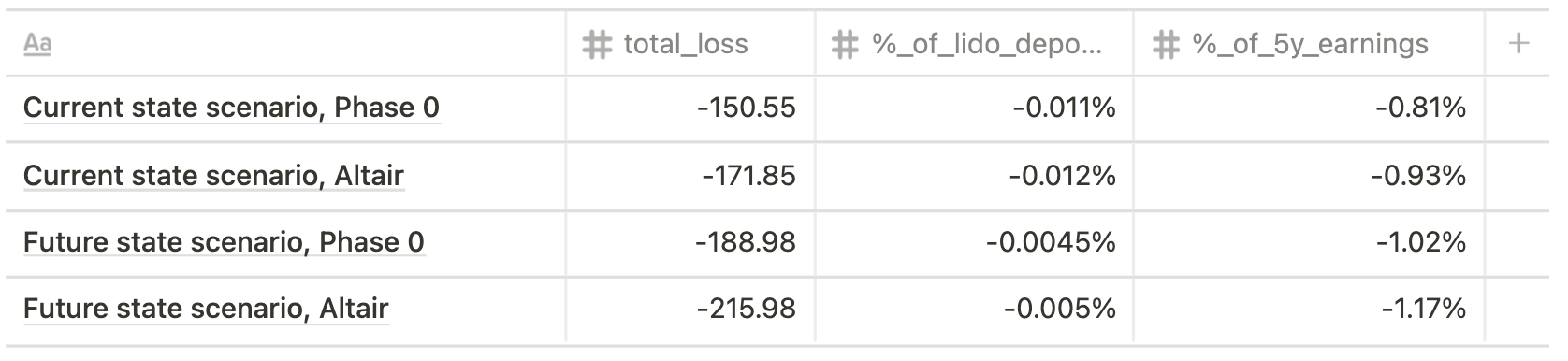Select the -188.98 total loss cell

(x=690, y=242)
